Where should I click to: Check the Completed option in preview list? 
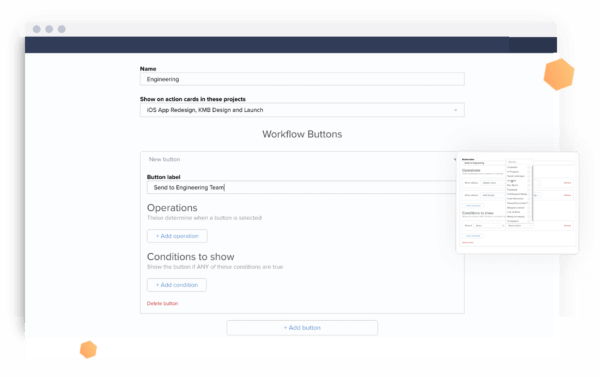[529, 221]
